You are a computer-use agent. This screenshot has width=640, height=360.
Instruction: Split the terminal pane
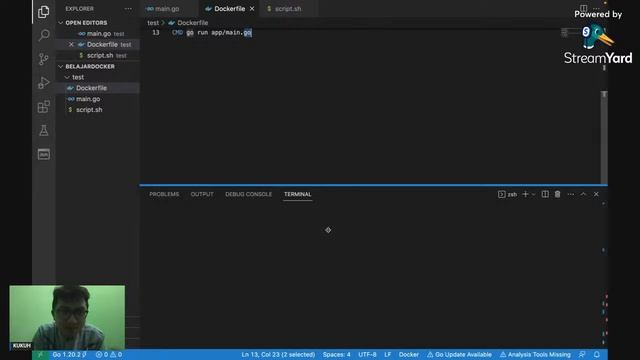click(x=545, y=194)
